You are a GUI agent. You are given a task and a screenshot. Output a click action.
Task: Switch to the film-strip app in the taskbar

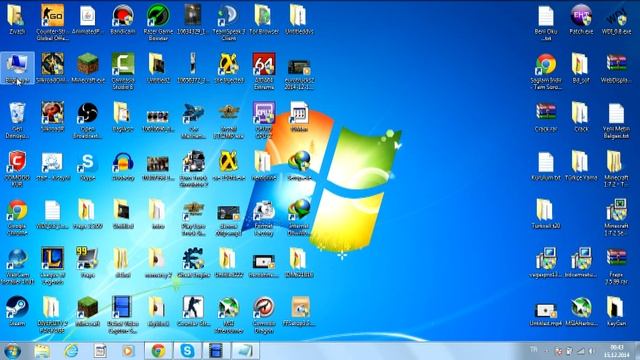click(216, 351)
